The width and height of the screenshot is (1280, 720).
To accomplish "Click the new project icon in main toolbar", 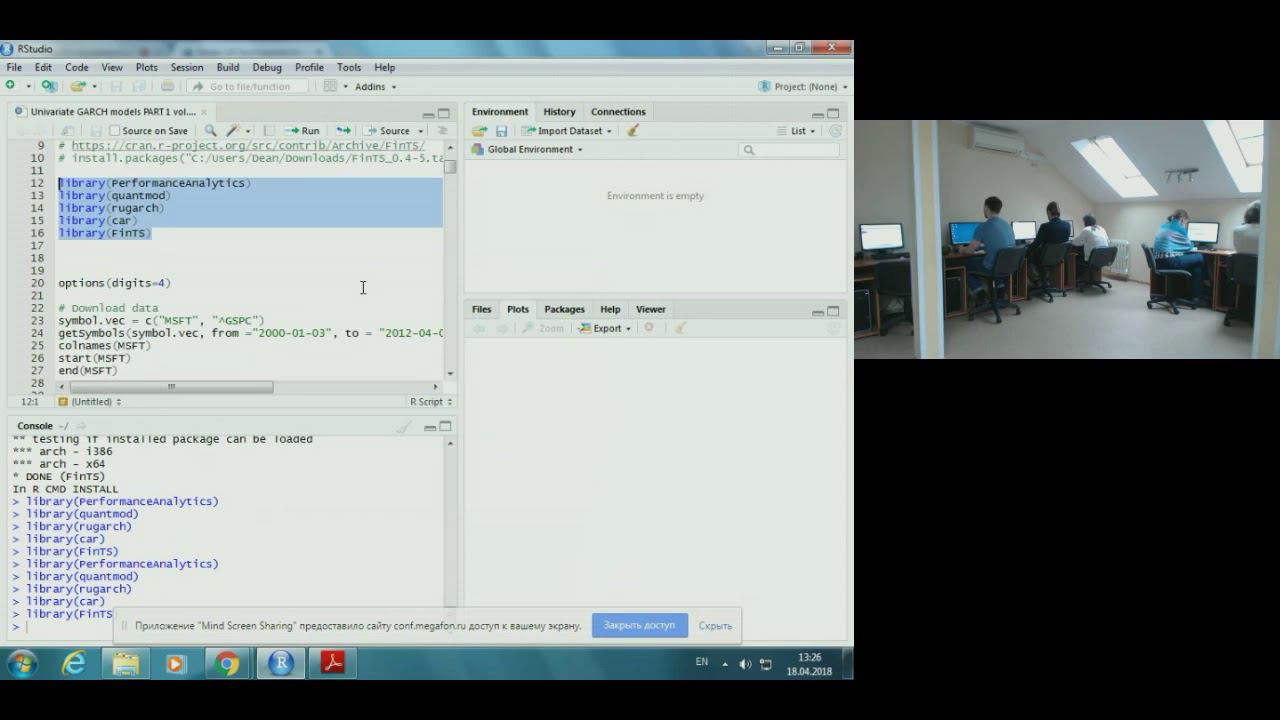I will coord(51,87).
